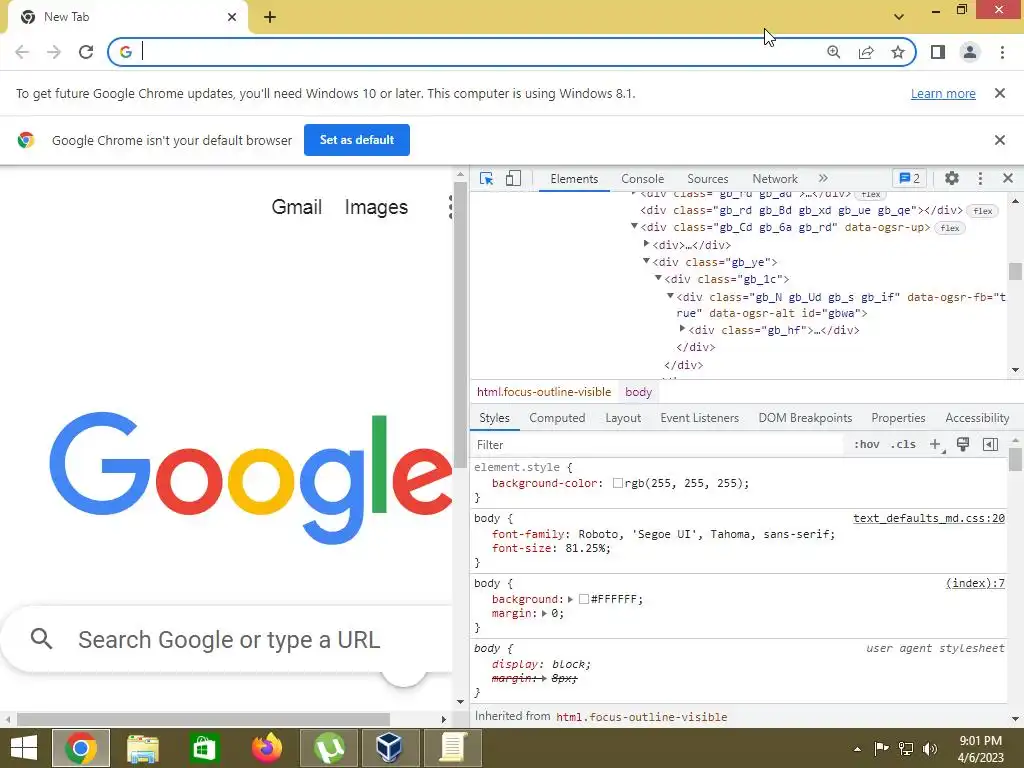Switch to the Sources tab
This screenshot has height=768, width=1024.
[x=707, y=179]
